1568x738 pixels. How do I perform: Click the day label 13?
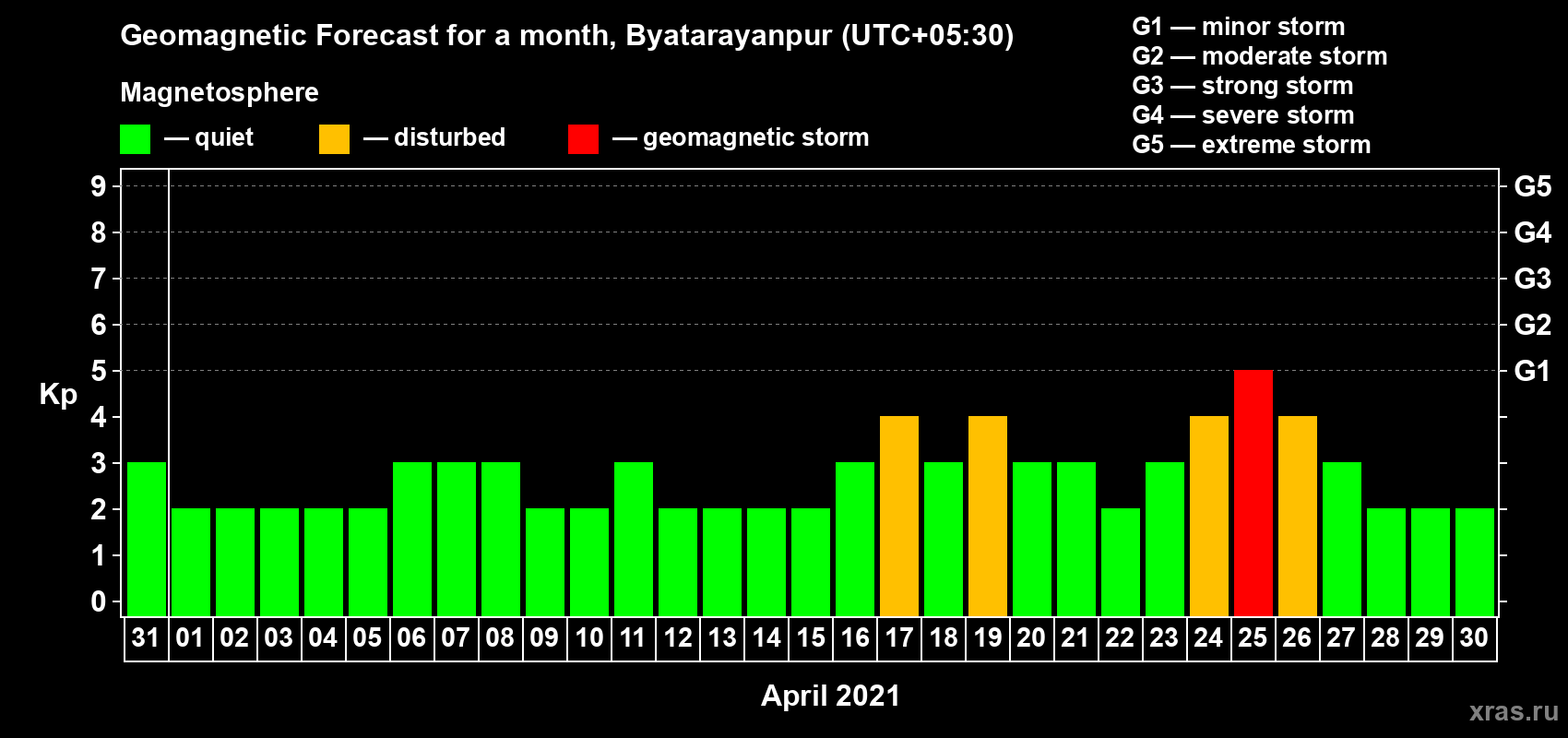tap(722, 637)
